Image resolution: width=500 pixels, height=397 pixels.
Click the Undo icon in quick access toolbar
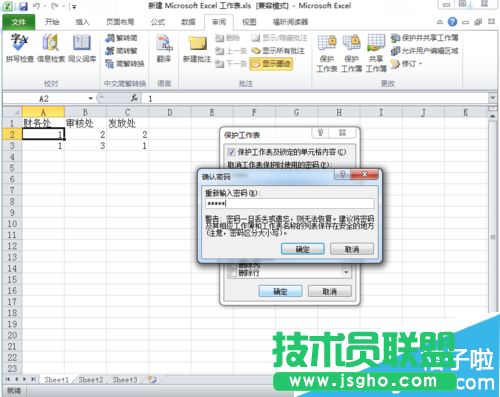[36, 6]
